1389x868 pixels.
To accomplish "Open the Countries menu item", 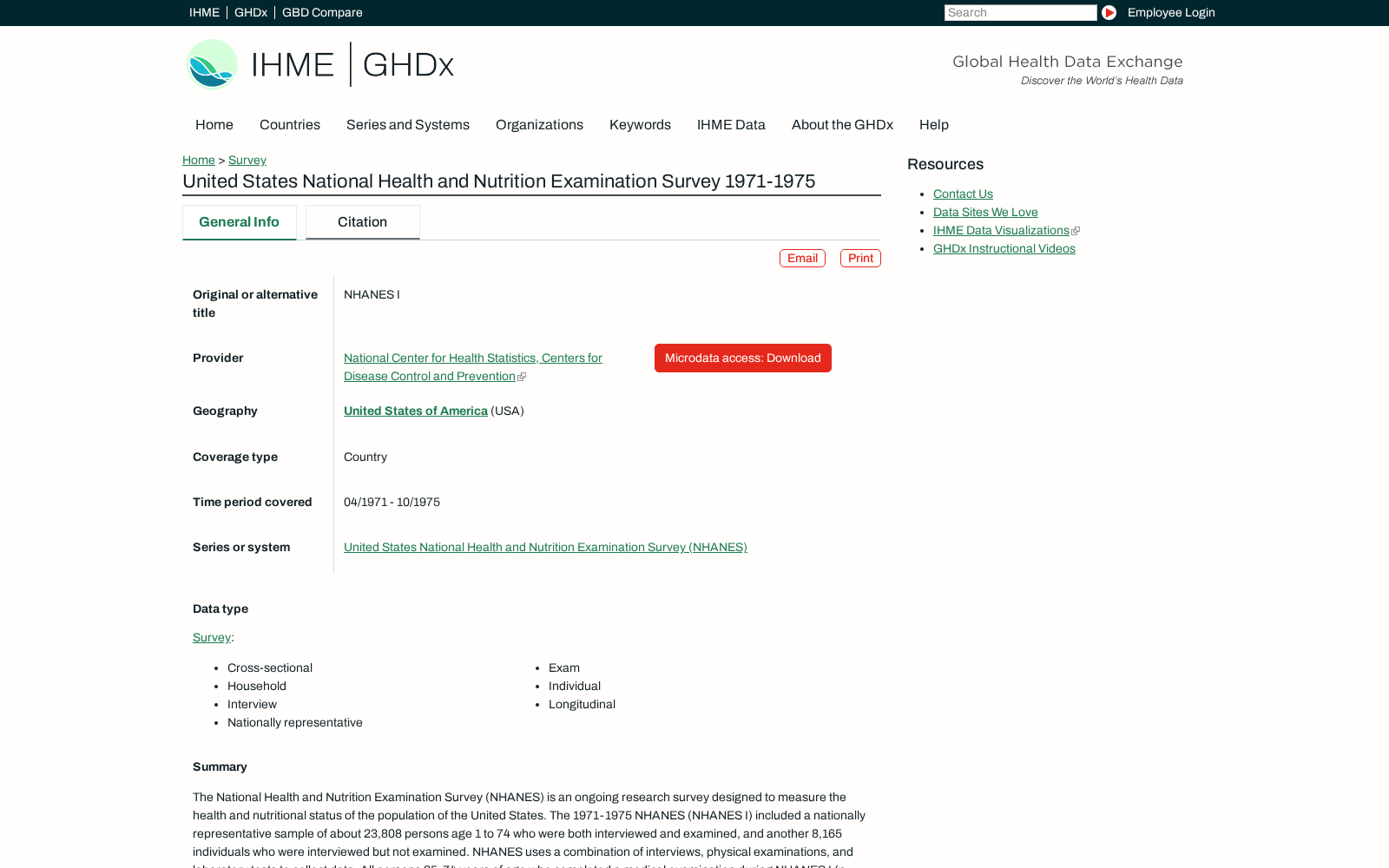I will 290,125.
